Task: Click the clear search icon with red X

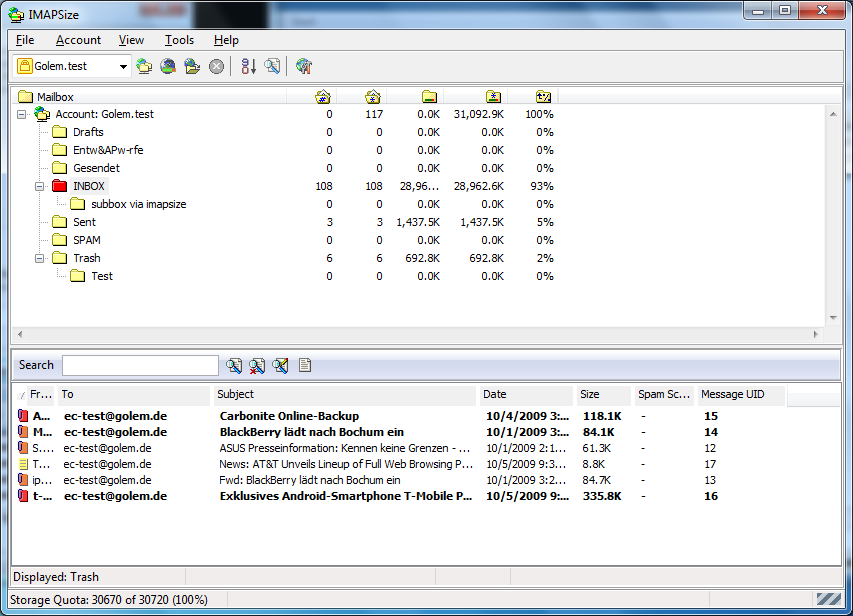Action: click(x=257, y=366)
